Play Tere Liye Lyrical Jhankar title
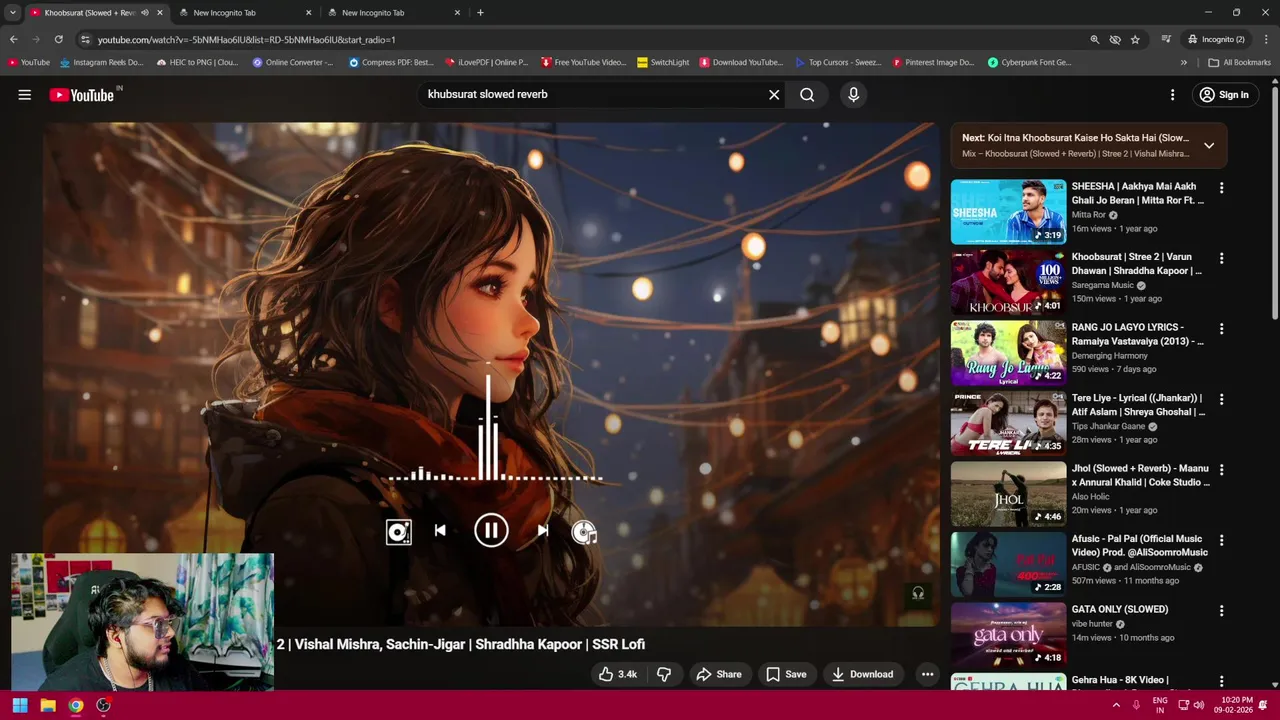 coord(1139,405)
